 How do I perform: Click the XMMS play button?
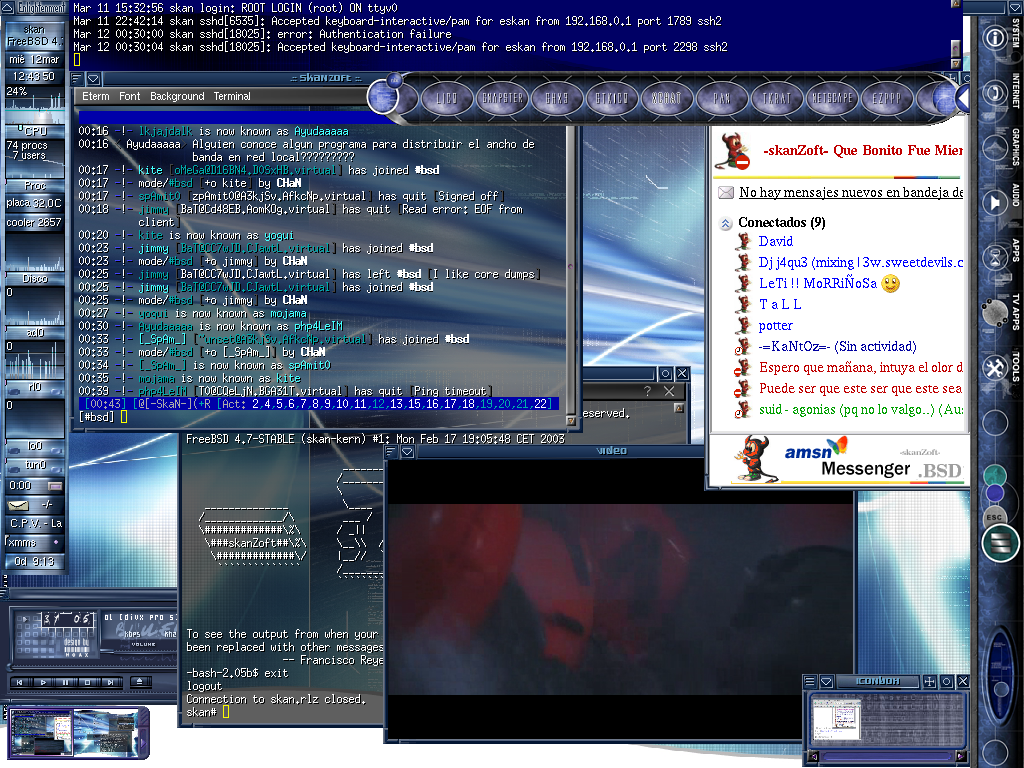[x=43, y=682]
